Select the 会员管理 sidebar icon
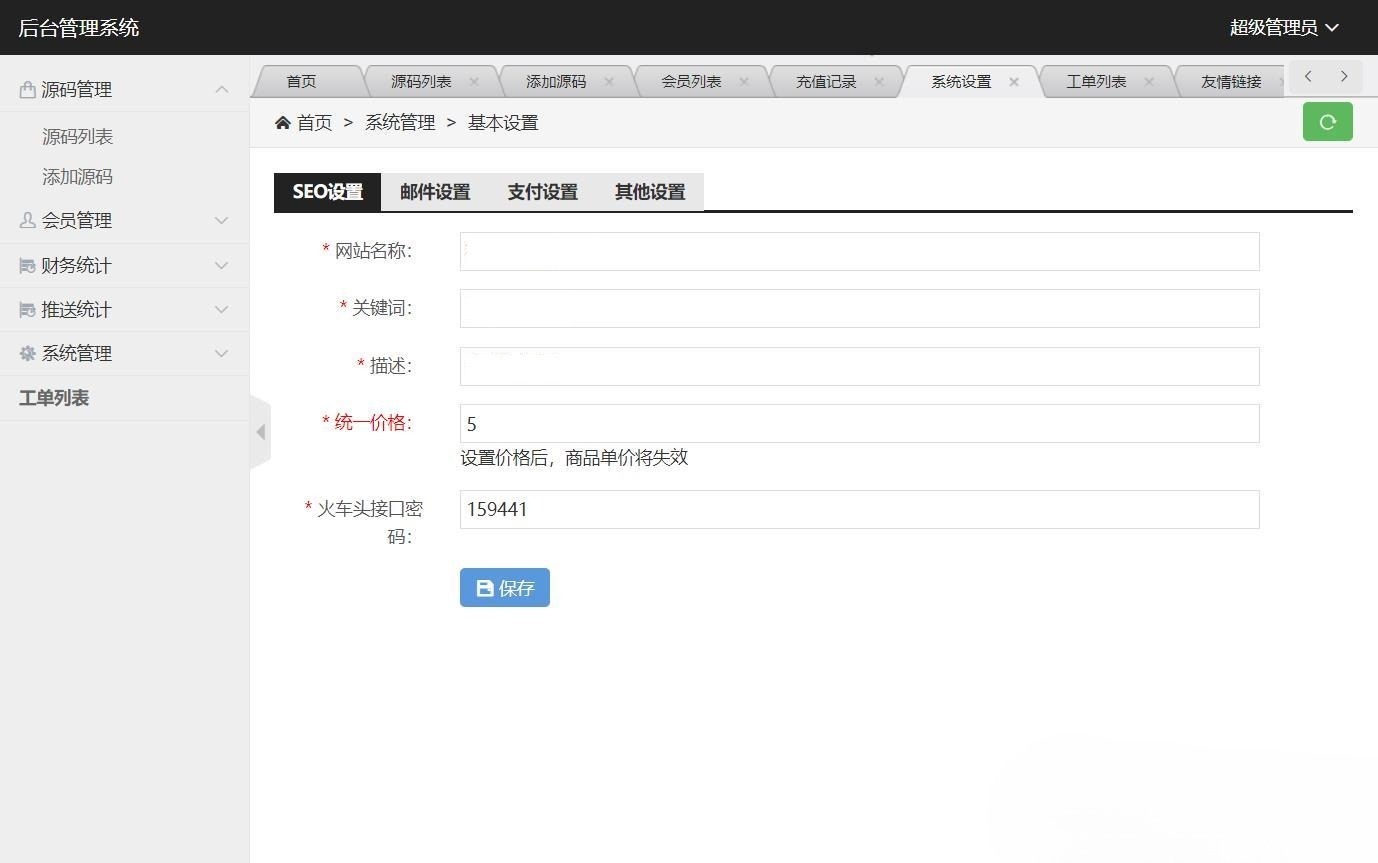 [x=27, y=220]
